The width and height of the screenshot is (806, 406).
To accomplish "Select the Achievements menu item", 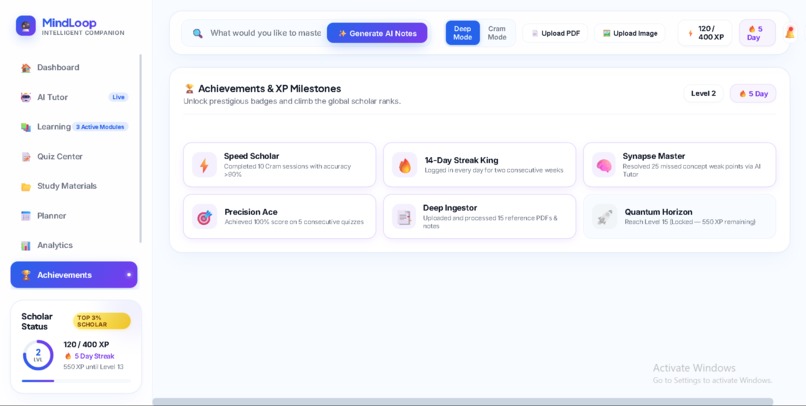I will coord(74,275).
